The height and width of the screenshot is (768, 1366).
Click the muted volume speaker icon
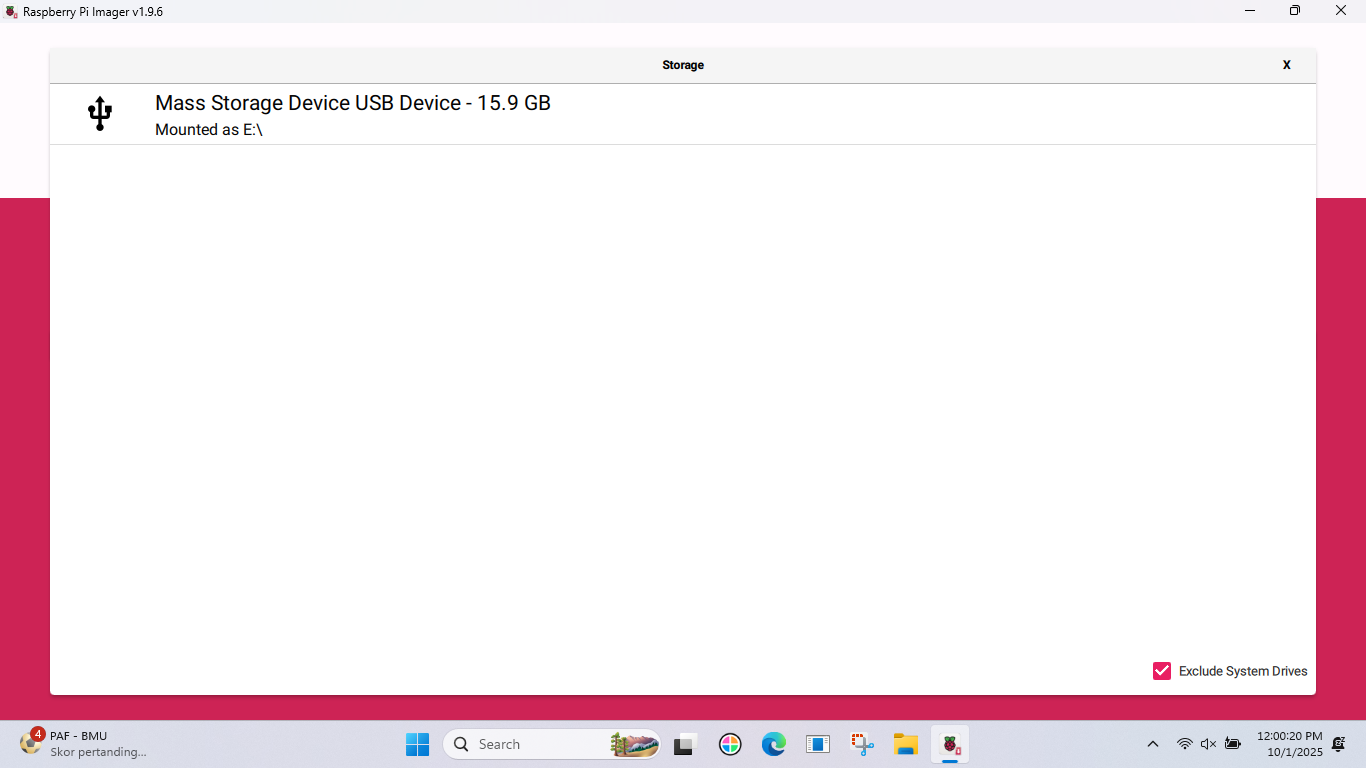point(1208,744)
